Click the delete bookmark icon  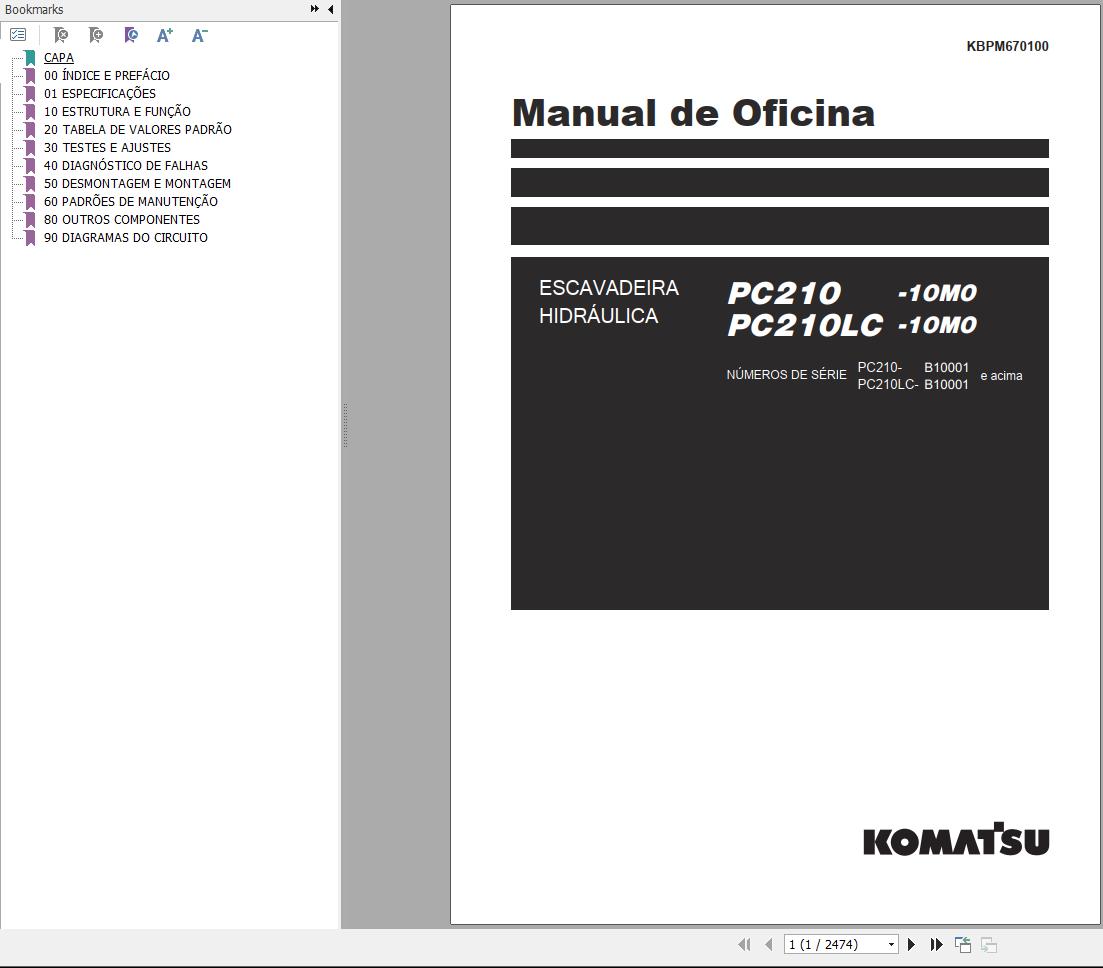click(60, 34)
